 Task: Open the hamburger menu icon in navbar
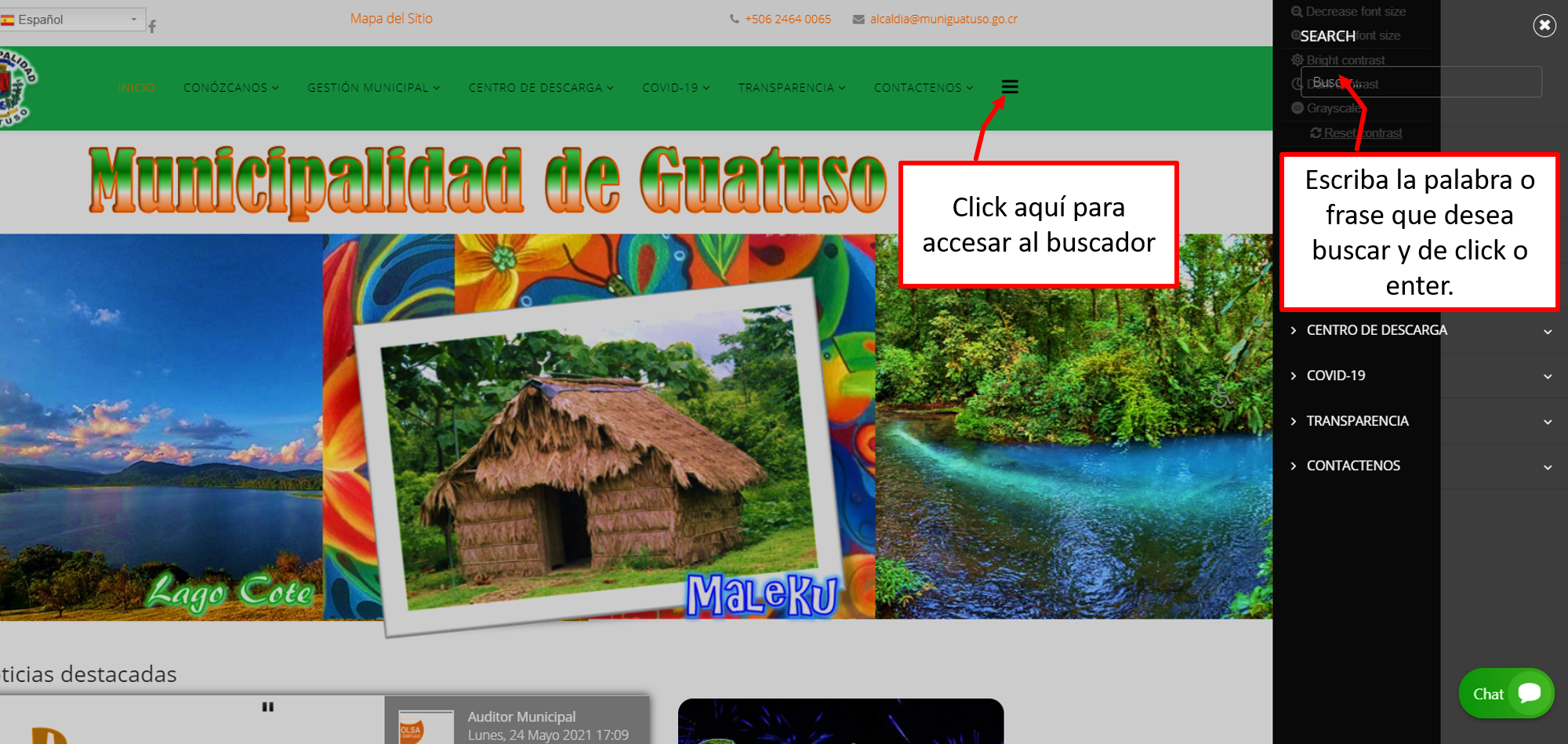pyautogui.click(x=1010, y=87)
